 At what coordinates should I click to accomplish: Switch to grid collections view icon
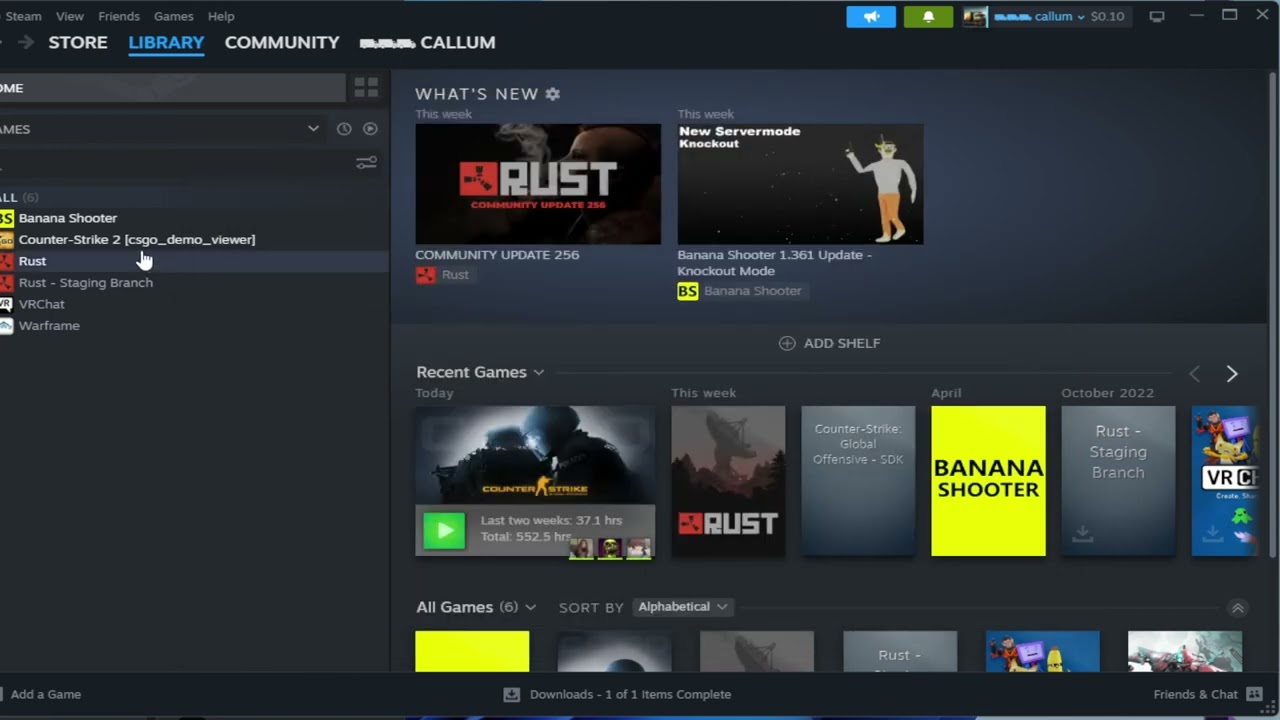point(366,88)
